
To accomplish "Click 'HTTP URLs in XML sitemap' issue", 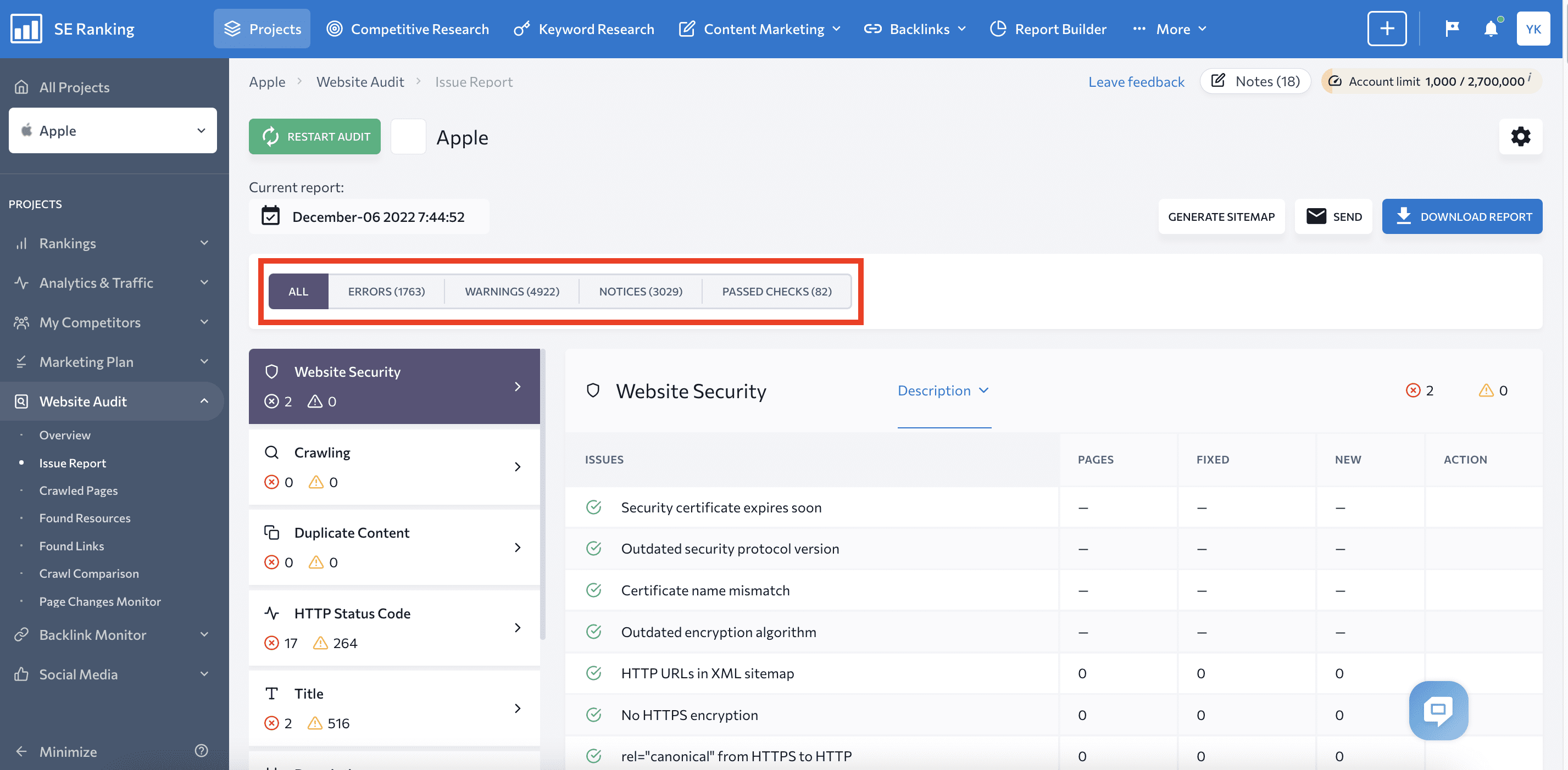I will point(707,673).
